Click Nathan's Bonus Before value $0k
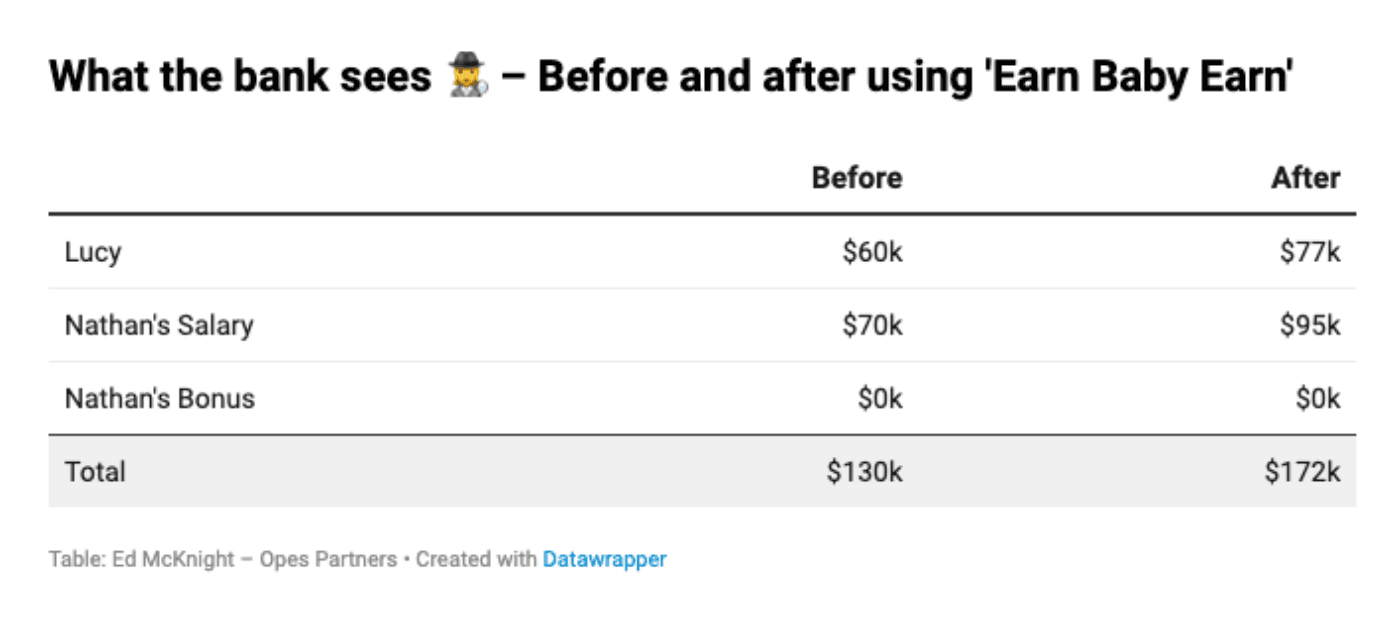 (879, 398)
